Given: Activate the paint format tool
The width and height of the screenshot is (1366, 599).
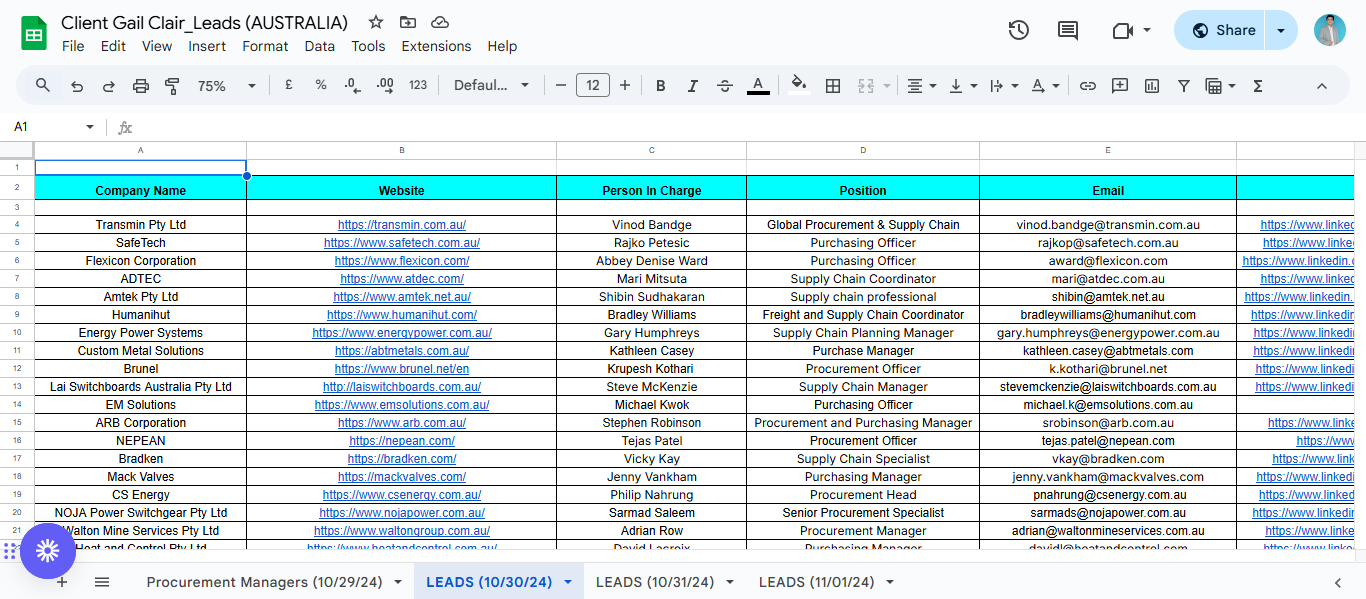Looking at the screenshot, I should (172, 86).
